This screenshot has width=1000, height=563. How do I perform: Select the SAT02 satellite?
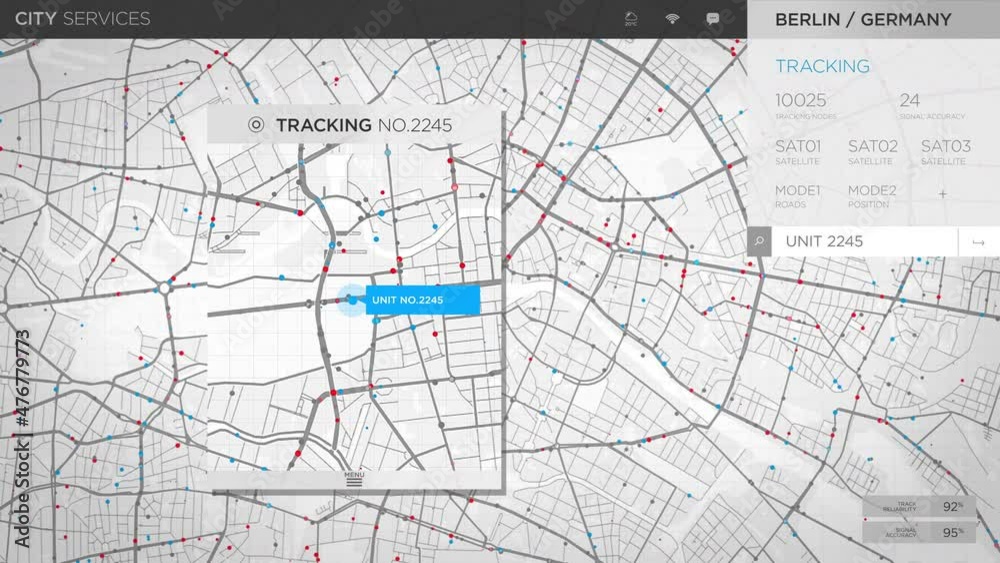[x=872, y=152]
